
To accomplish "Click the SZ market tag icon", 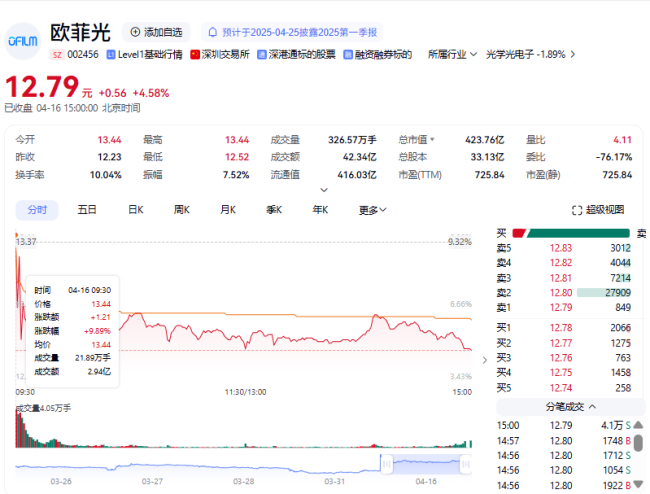I will click(57, 55).
